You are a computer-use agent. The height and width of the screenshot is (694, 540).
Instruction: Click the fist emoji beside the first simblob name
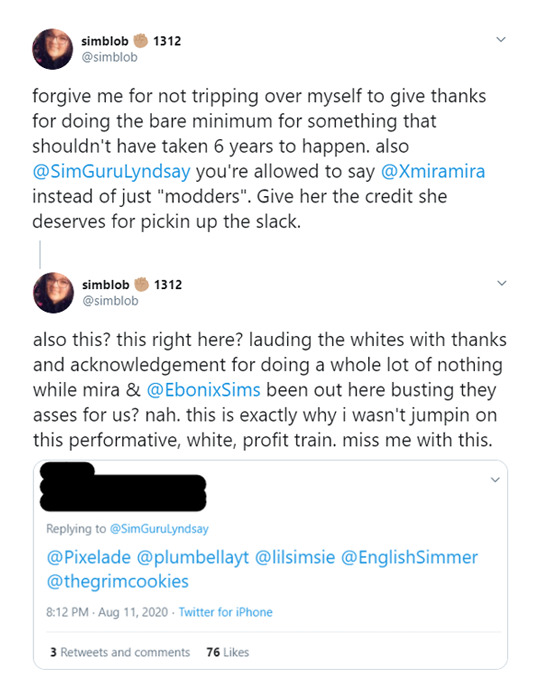(x=141, y=41)
